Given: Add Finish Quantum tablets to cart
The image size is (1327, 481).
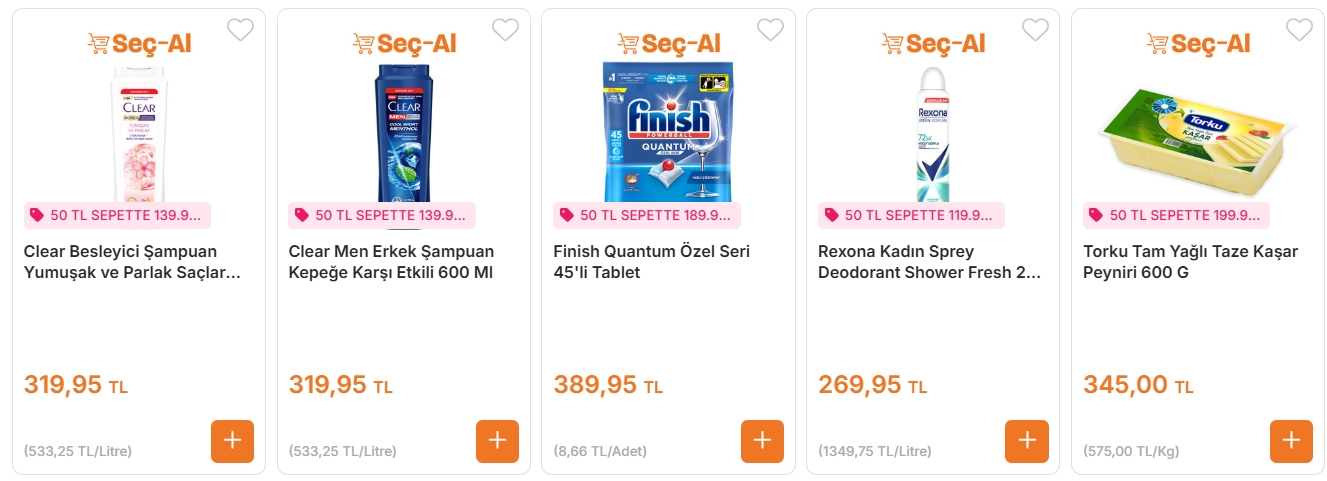Looking at the screenshot, I should (x=762, y=441).
